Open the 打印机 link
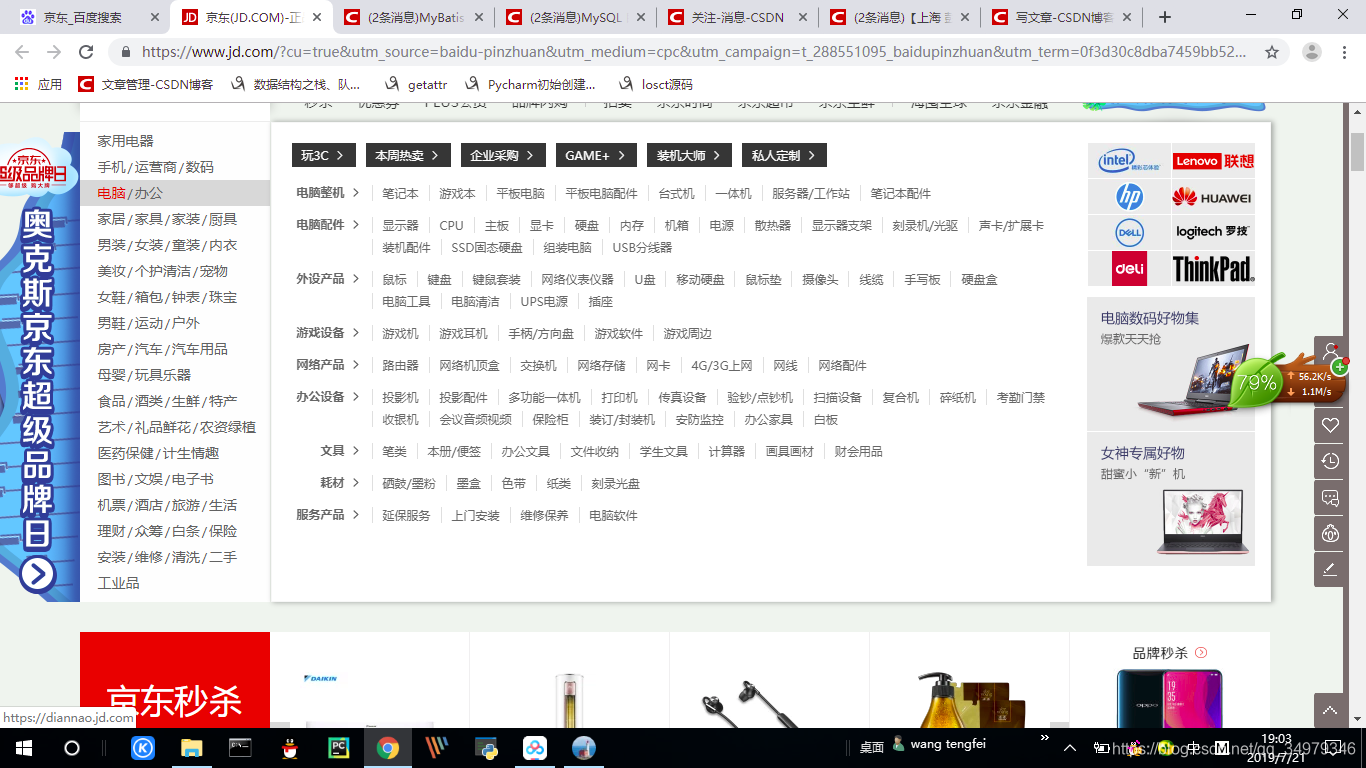 [619, 397]
